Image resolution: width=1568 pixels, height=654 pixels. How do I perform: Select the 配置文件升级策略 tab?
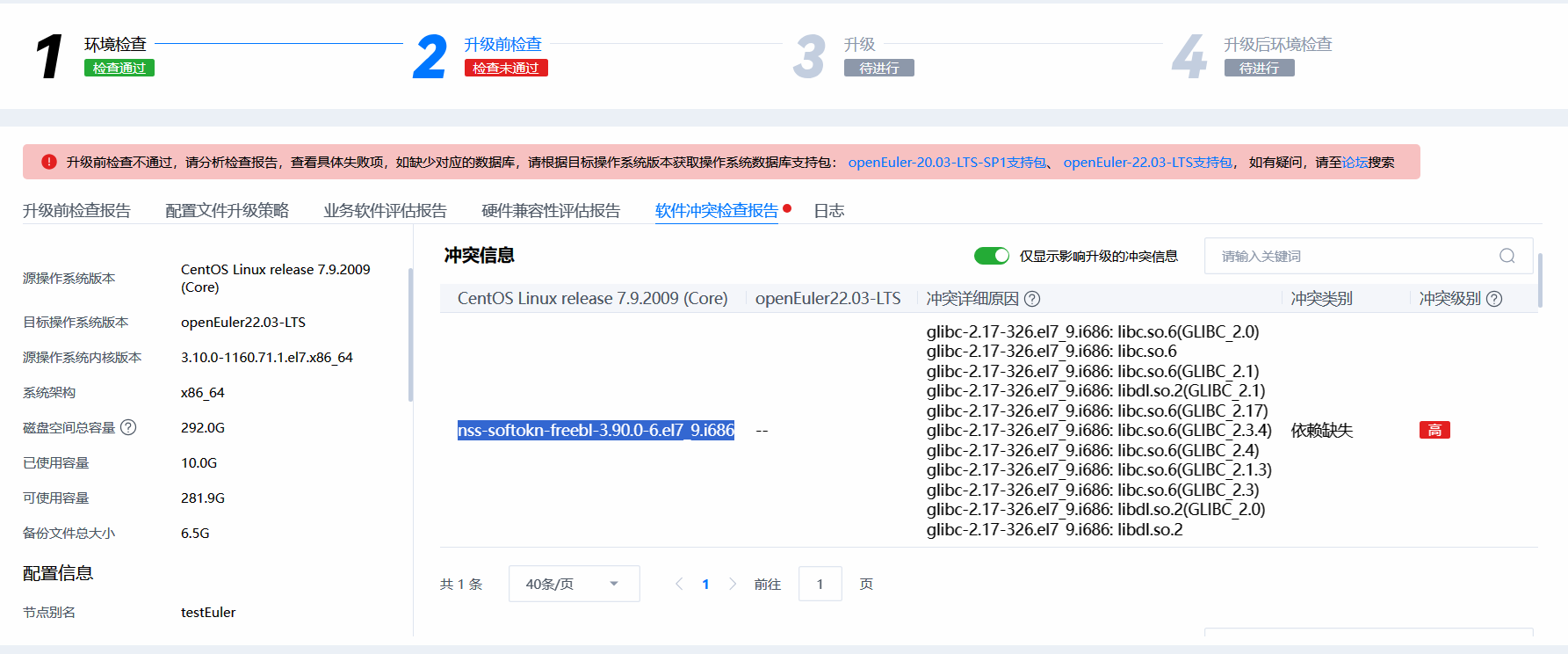pos(227,211)
